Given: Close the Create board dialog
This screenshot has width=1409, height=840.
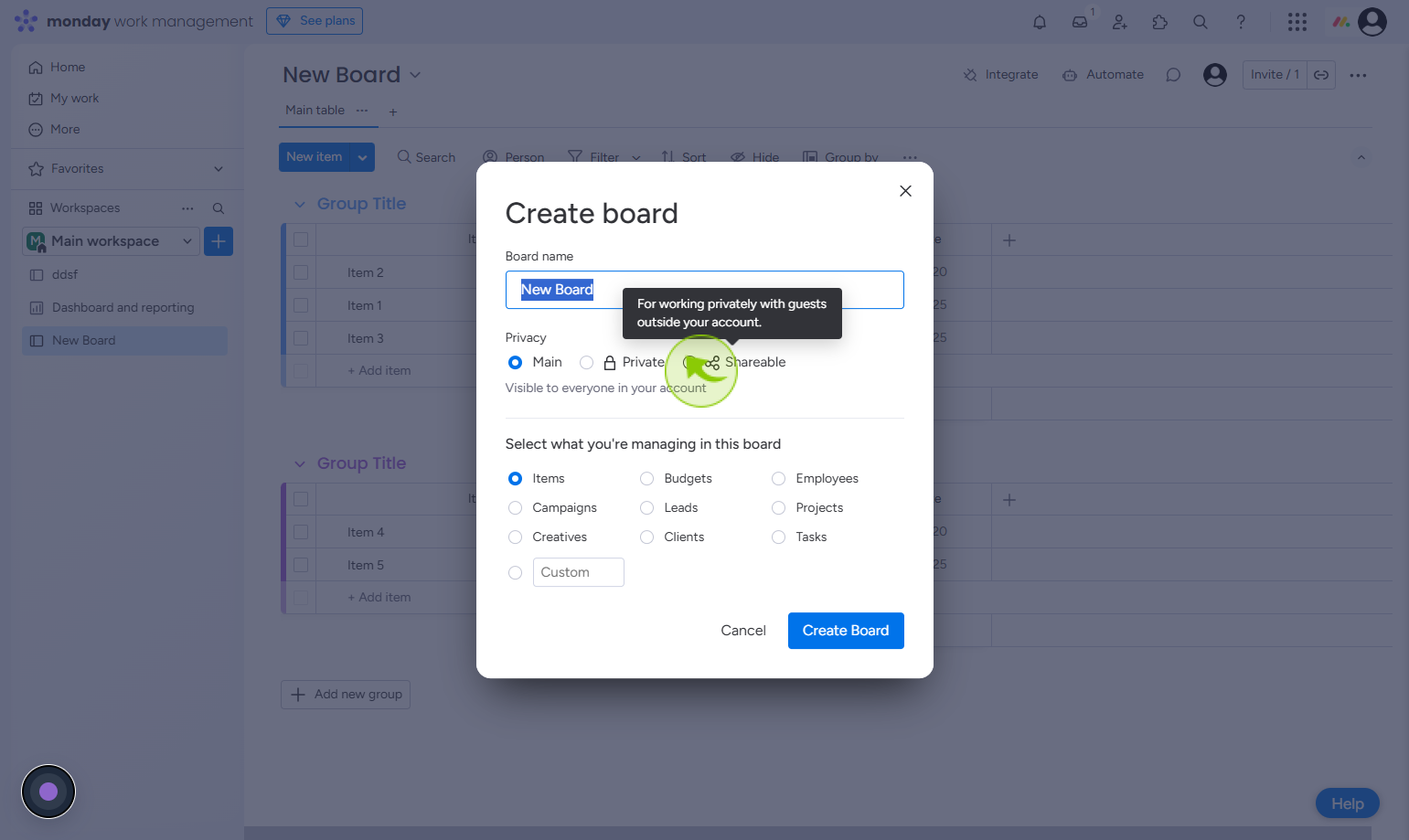Looking at the screenshot, I should click(x=905, y=191).
